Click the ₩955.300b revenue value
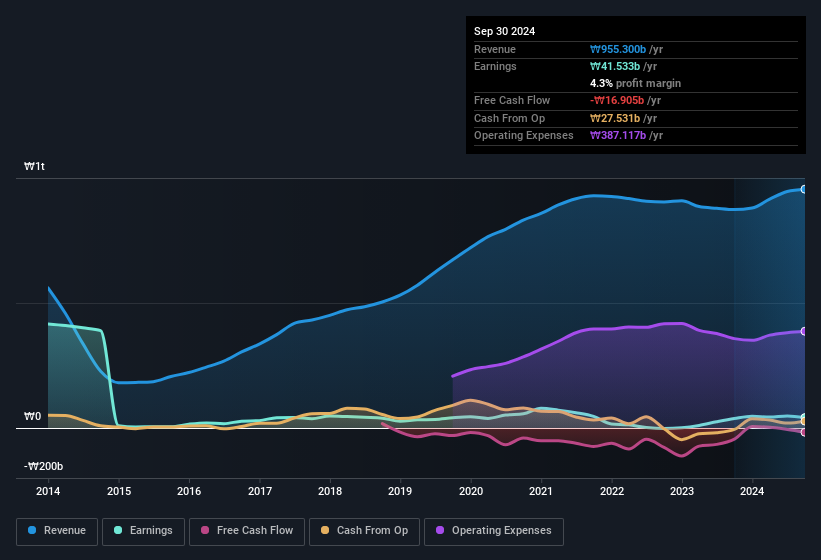This screenshot has width=821, height=560. (618, 49)
